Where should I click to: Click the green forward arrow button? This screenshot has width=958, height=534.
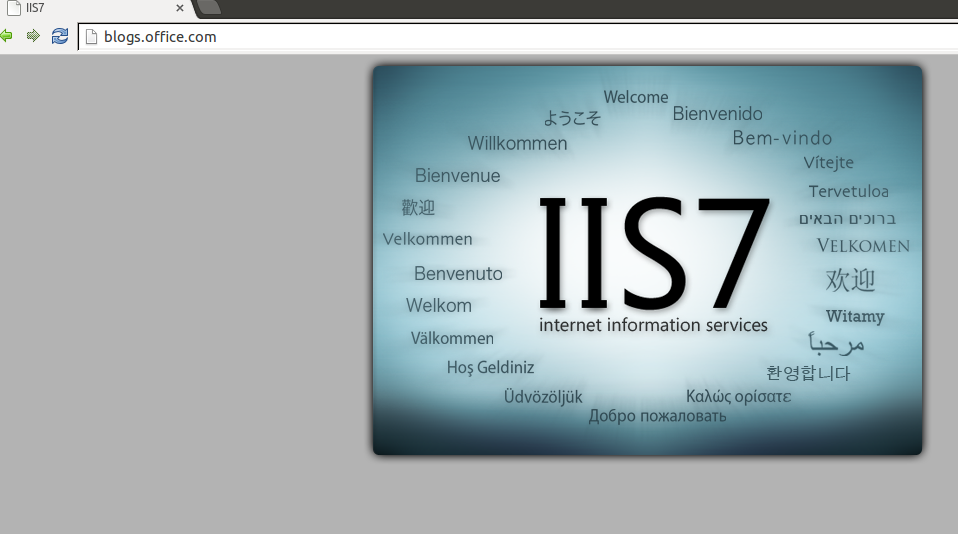(x=33, y=36)
